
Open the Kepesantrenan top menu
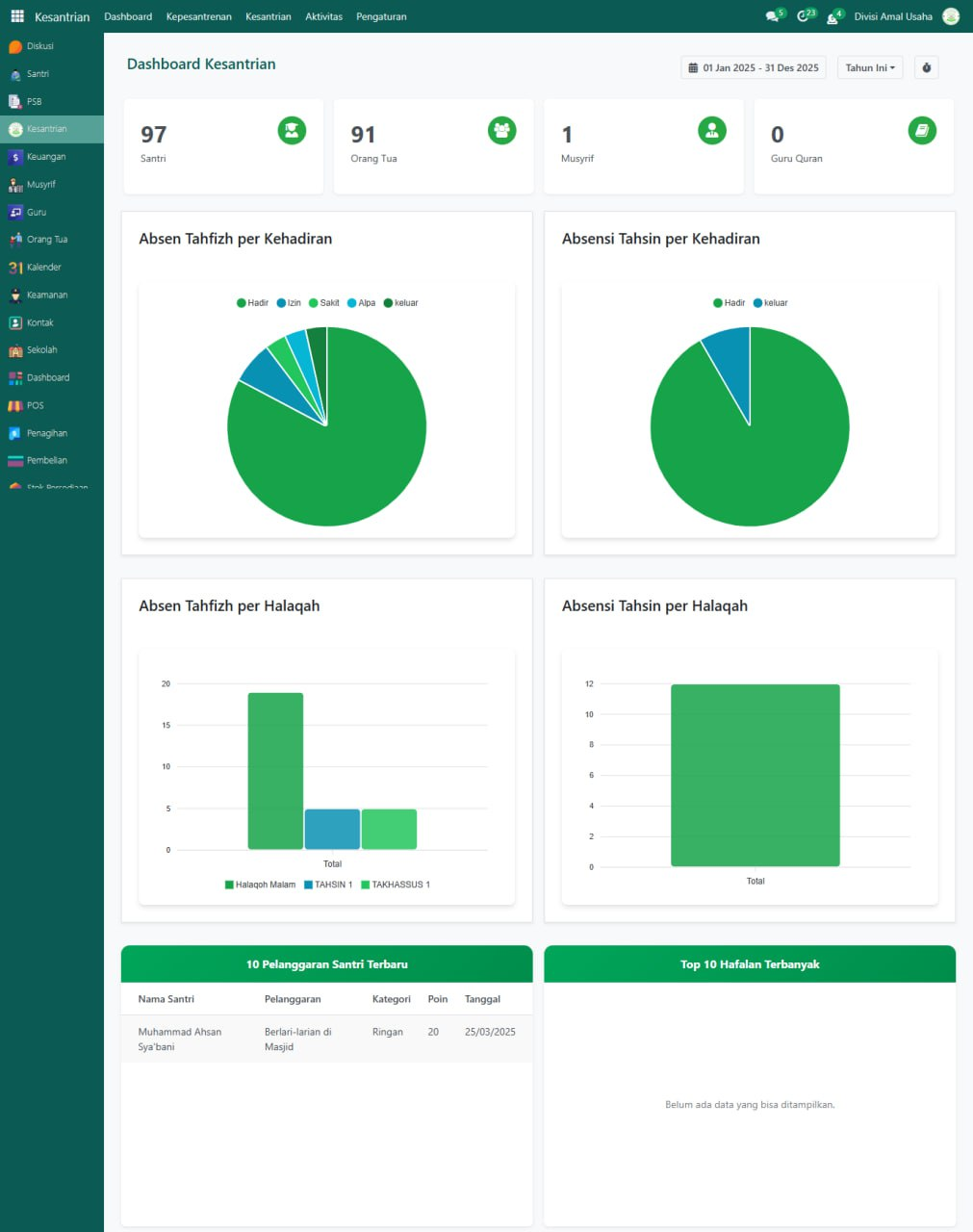coord(198,16)
